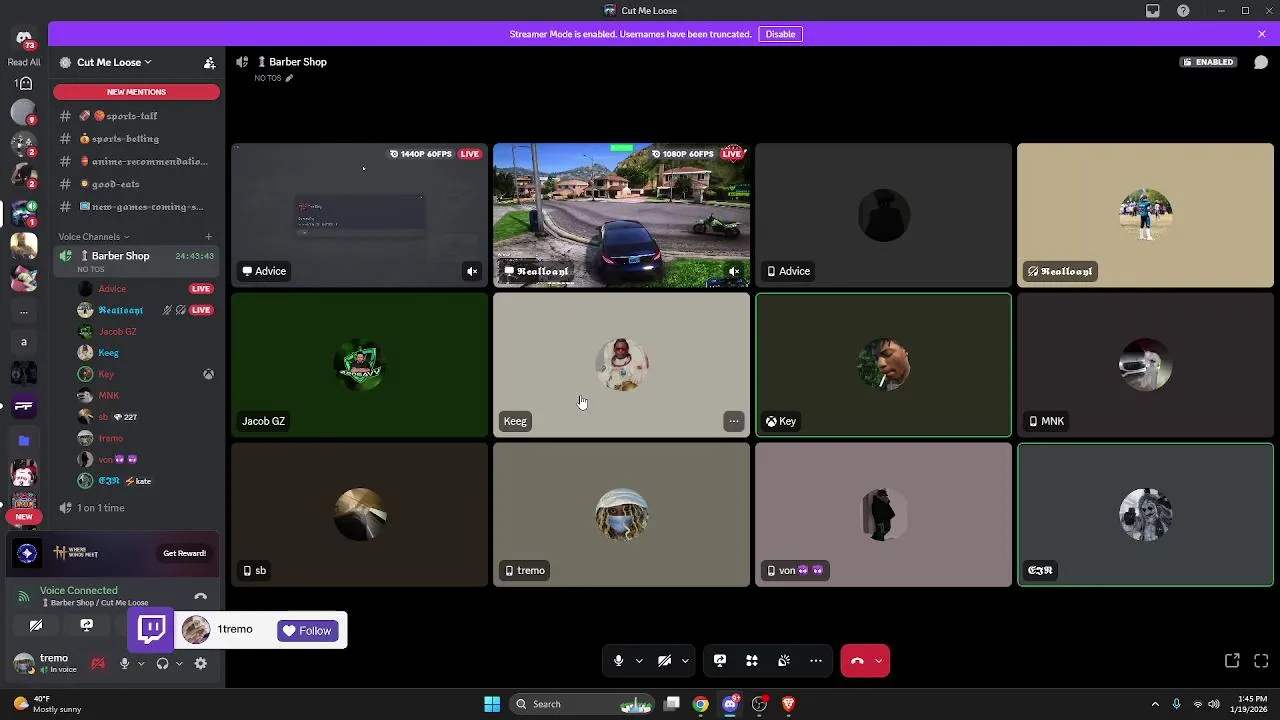Open microphone options arrow in call controls

click(x=638, y=661)
